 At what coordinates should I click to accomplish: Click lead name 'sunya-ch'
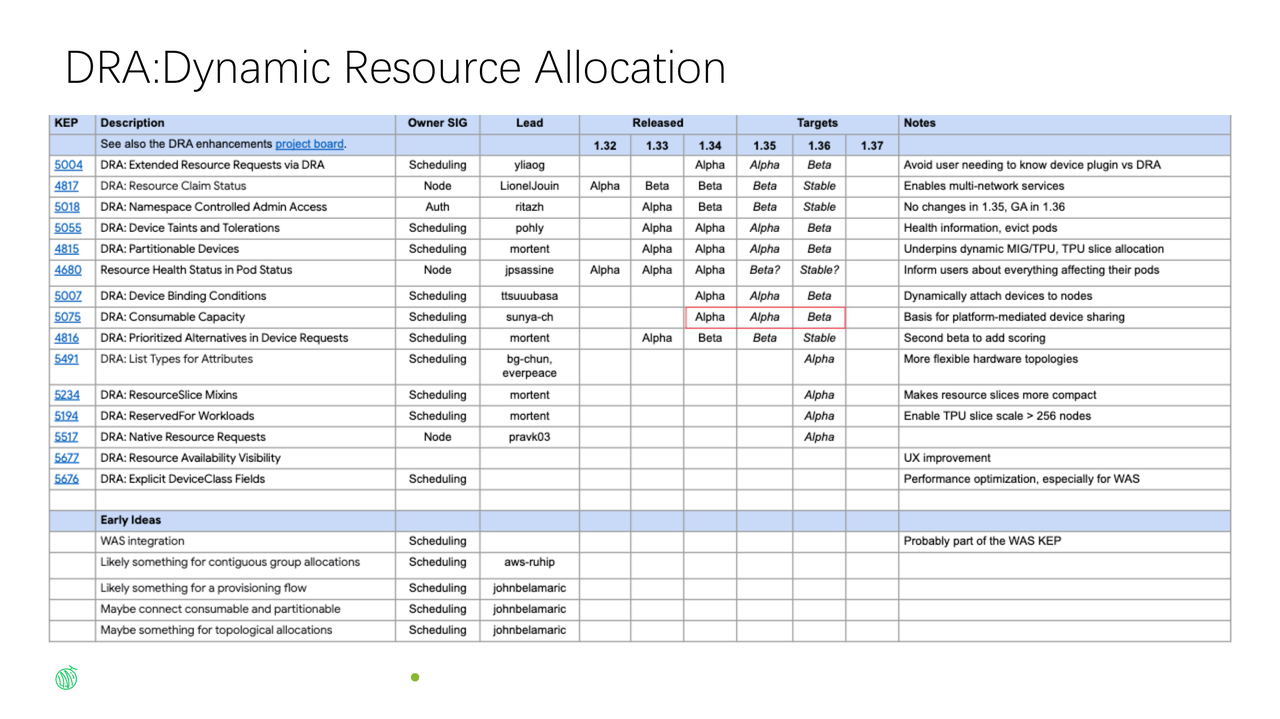pyautogui.click(x=529, y=317)
